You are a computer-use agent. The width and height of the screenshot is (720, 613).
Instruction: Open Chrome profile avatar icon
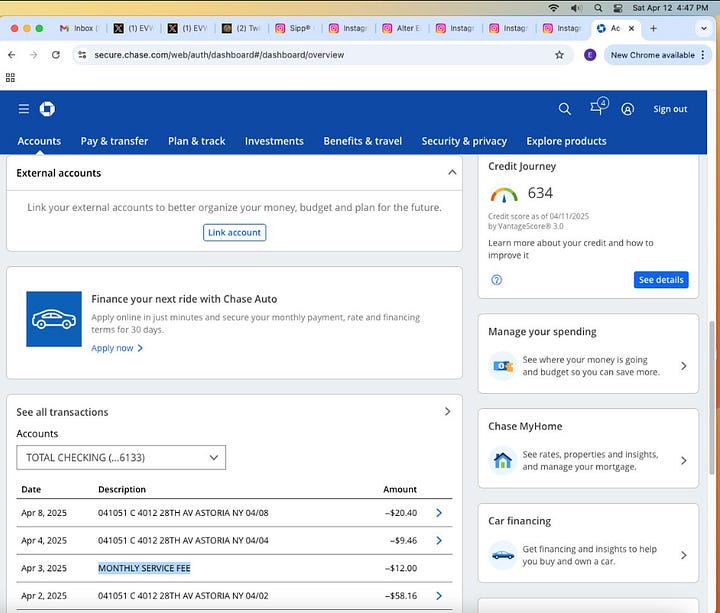coord(590,55)
